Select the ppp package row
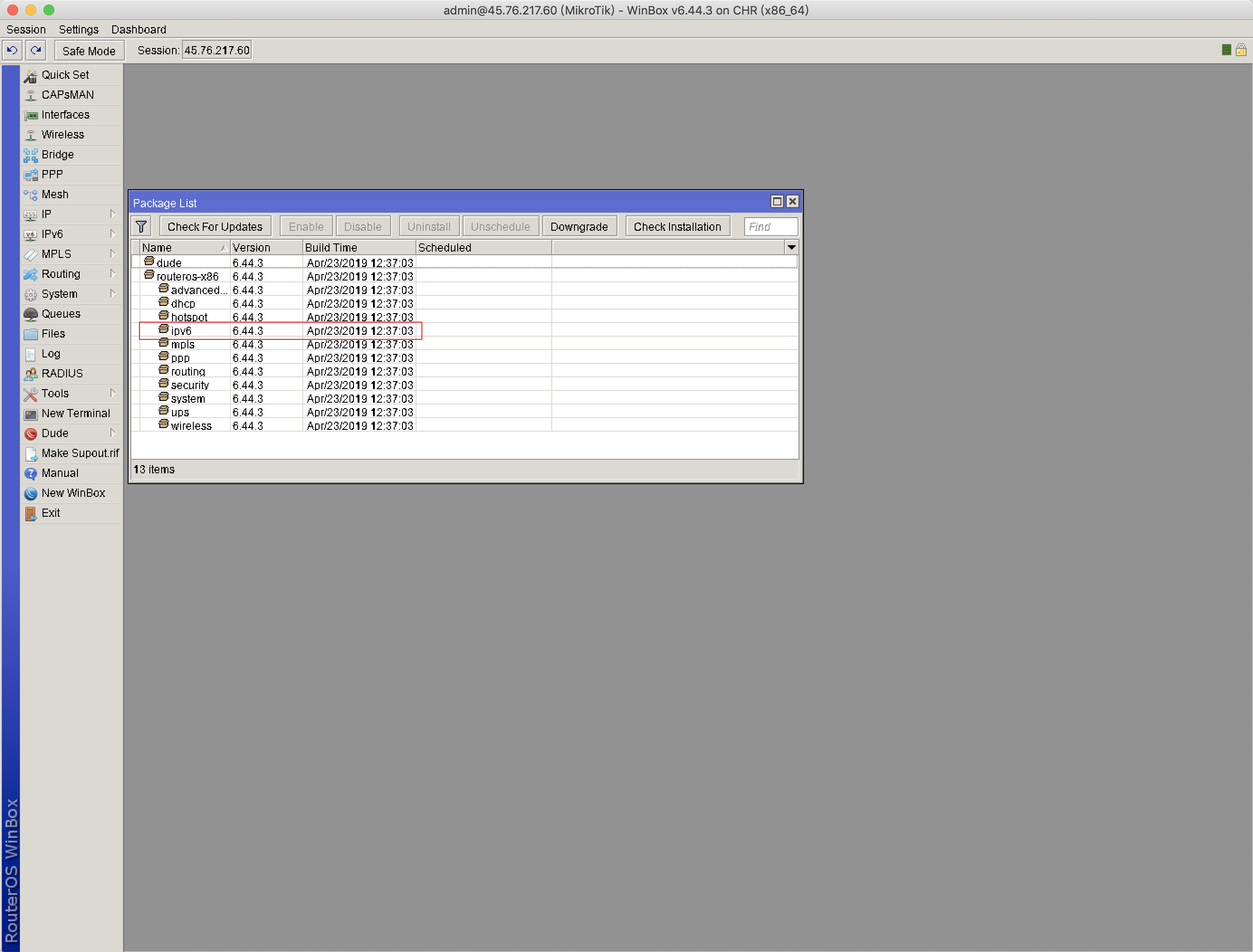1253x952 pixels. 464,357
